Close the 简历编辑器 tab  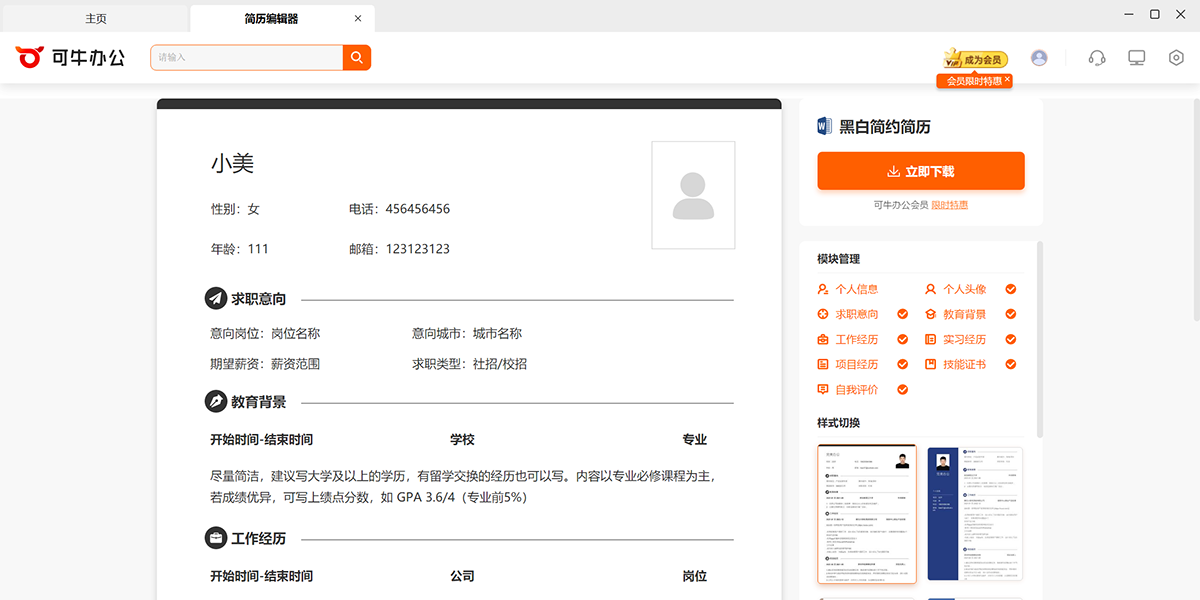pos(358,18)
